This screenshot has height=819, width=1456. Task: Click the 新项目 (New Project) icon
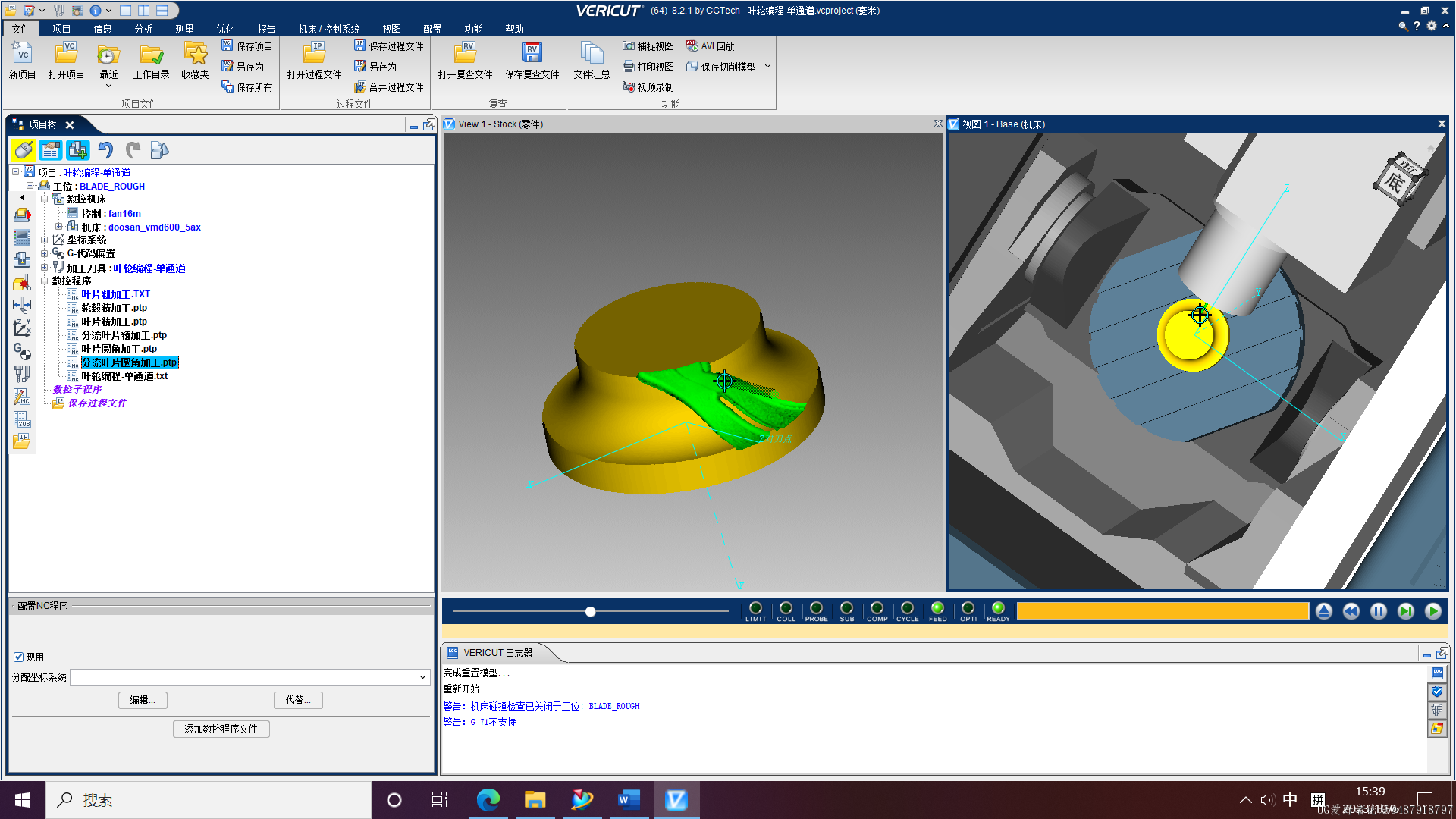(x=22, y=60)
